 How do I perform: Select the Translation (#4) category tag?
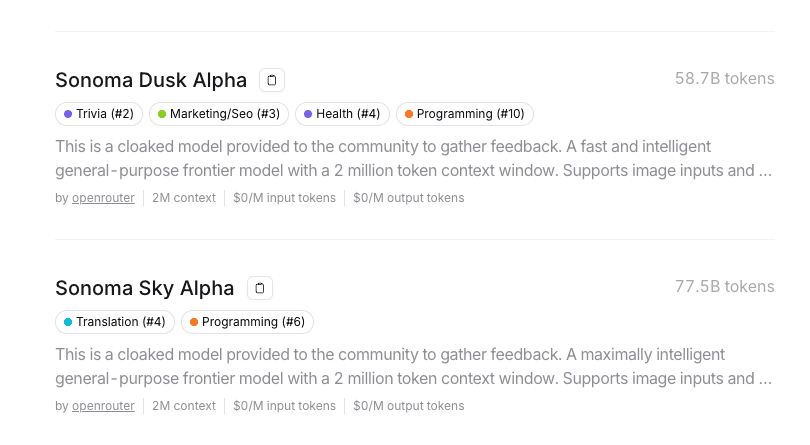coord(115,322)
